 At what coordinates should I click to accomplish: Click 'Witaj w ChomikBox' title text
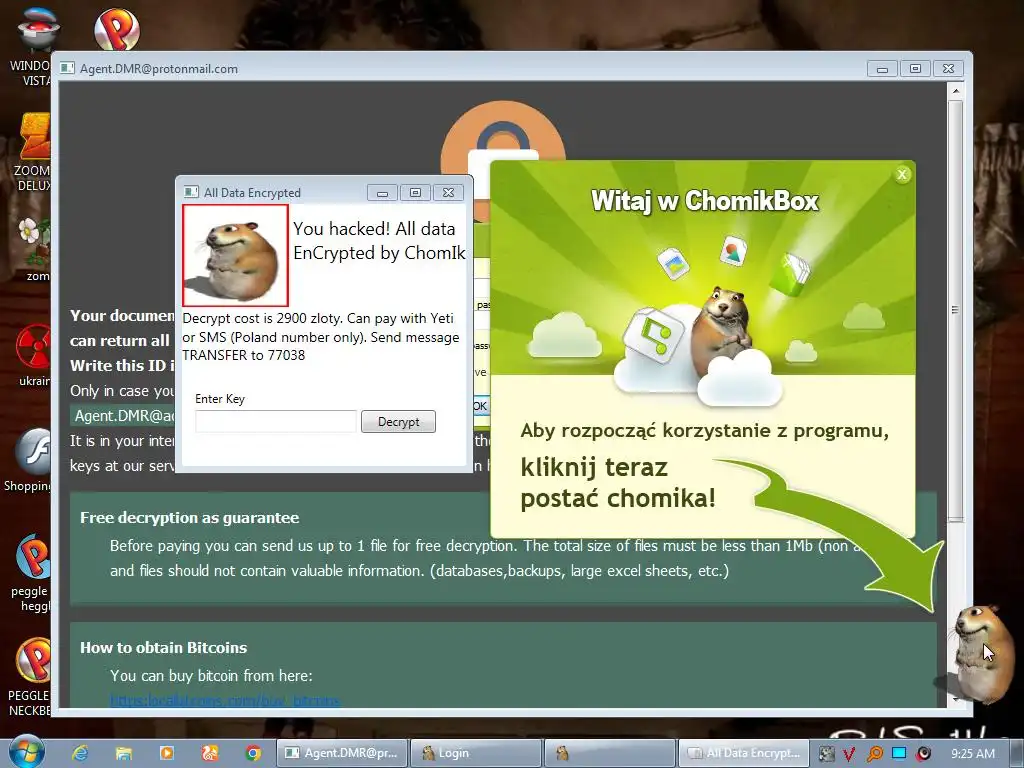pos(705,200)
